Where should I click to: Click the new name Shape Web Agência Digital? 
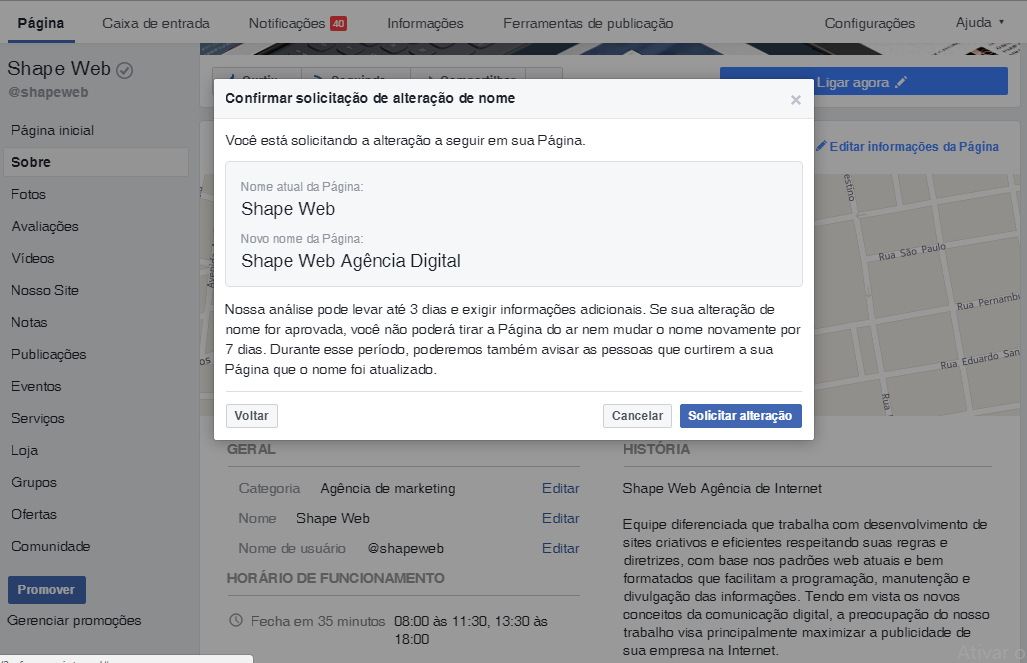(350, 261)
